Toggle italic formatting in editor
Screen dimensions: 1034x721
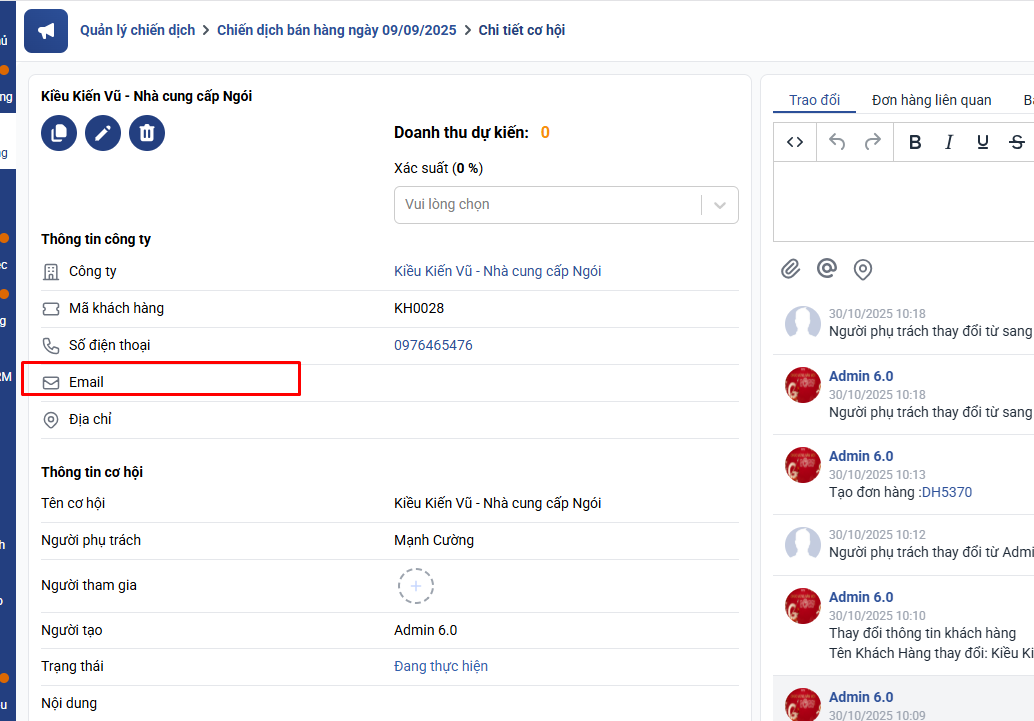tap(949, 142)
